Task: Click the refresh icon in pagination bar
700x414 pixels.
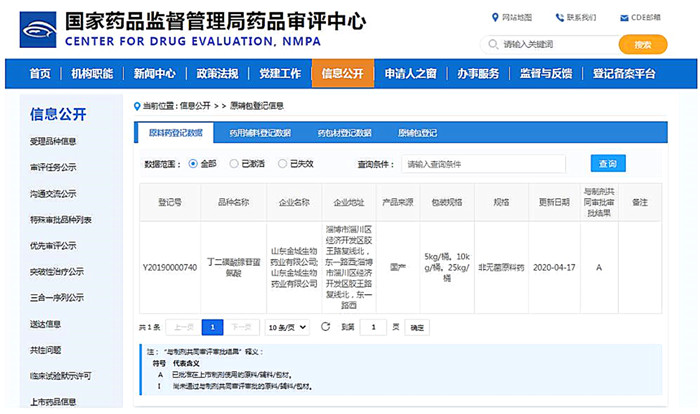Action: pyautogui.click(x=325, y=327)
